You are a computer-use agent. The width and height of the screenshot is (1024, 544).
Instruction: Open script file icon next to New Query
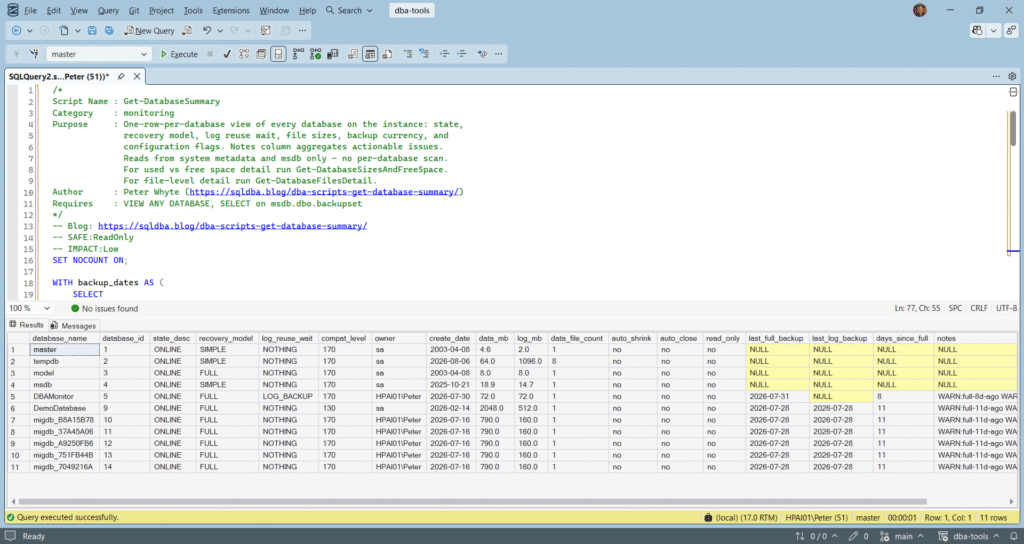(x=187, y=31)
